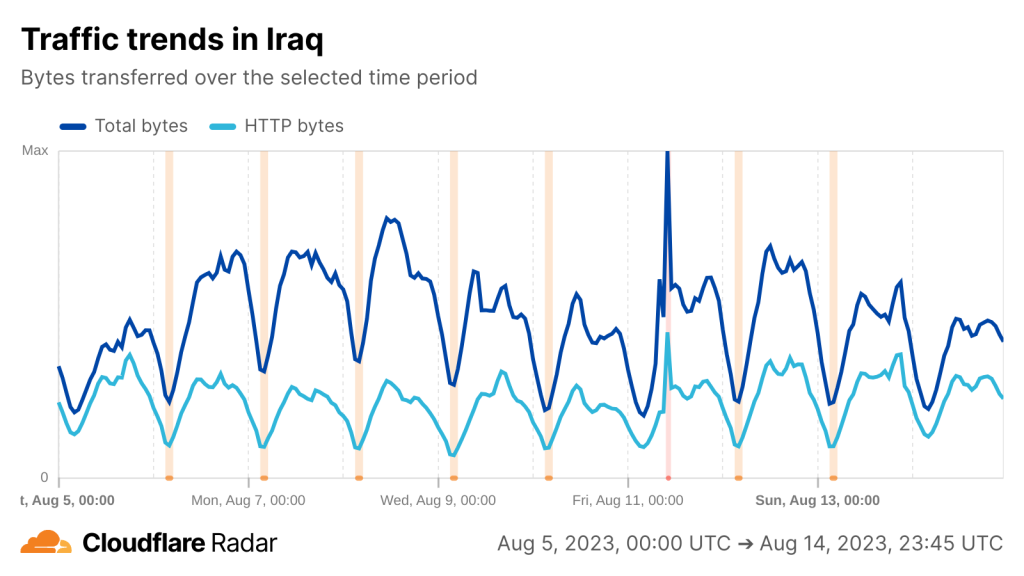Click the Fri, Aug 11, 00:00 axis label
1024x576 pixels.
628,500
